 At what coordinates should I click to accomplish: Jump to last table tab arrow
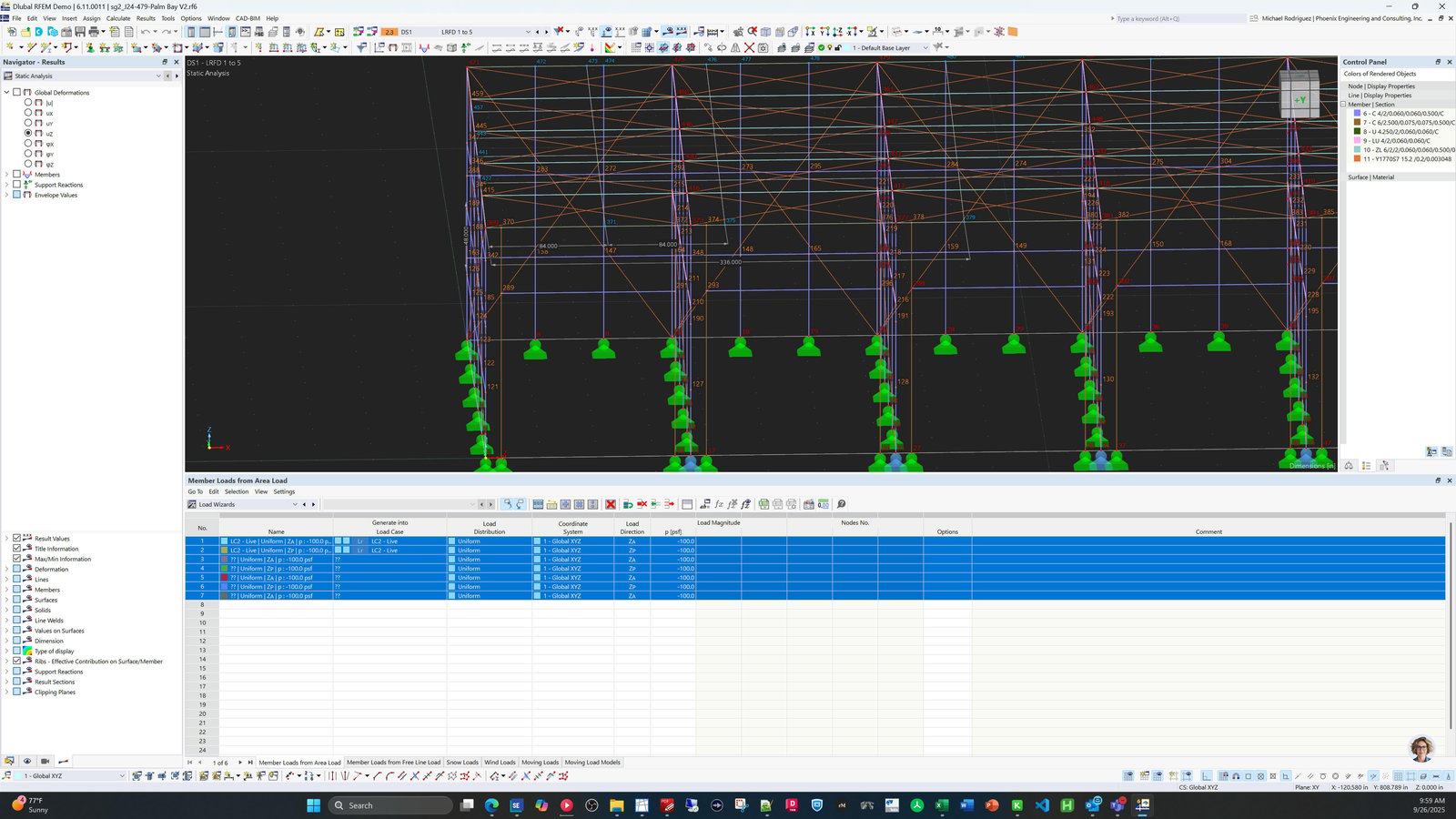coord(250,763)
